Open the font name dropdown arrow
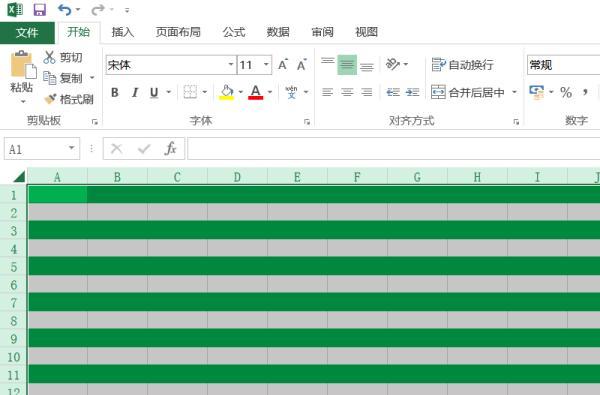This screenshot has height=395, width=600. point(231,64)
